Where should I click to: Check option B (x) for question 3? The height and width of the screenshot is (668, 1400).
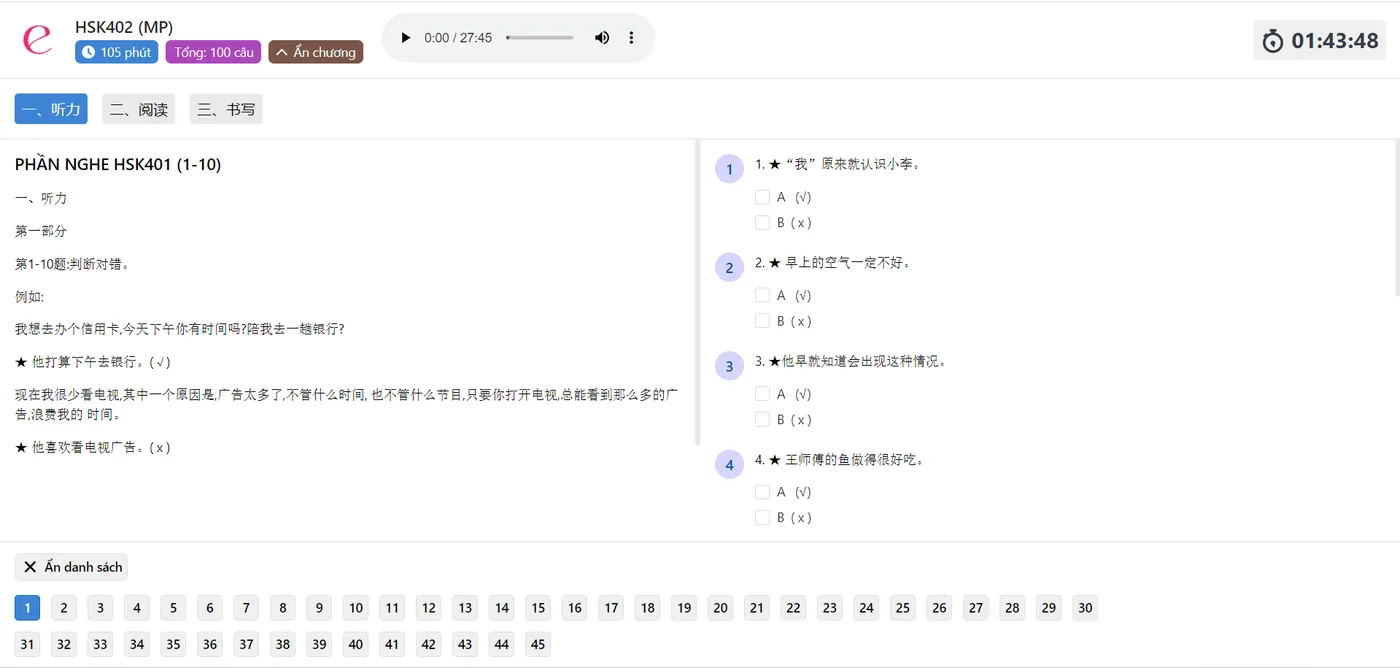[762, 419]
